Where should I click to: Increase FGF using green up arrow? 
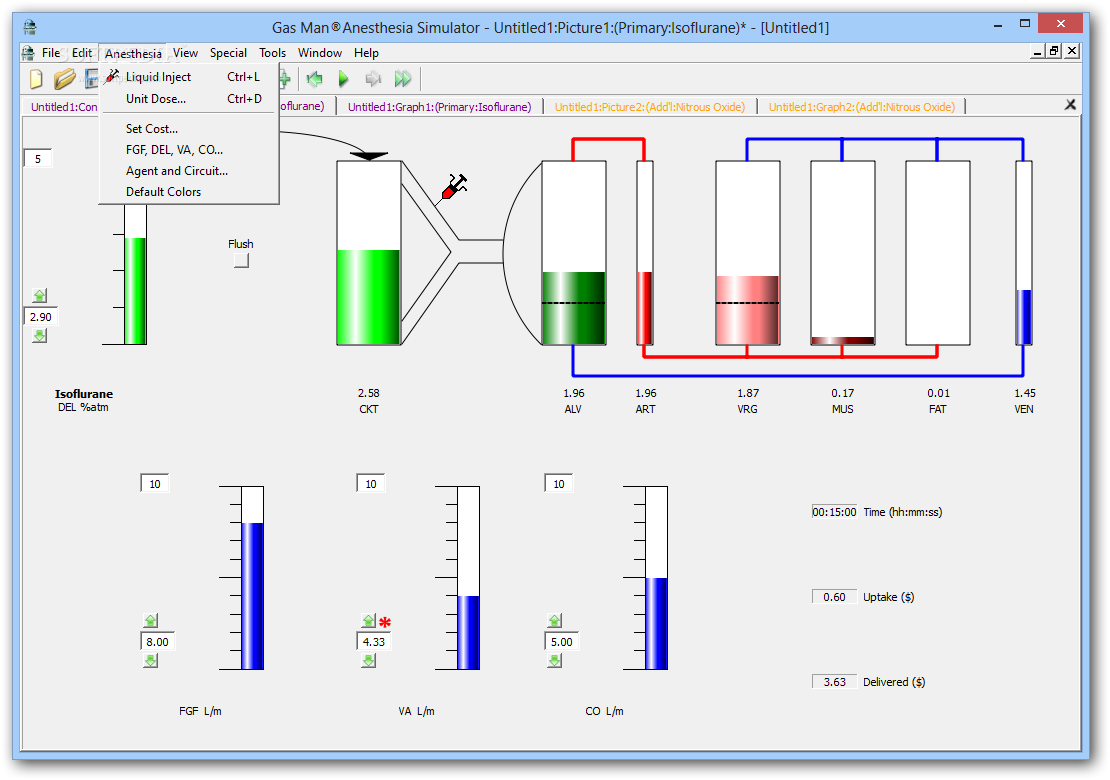click(x=151, y=620)
